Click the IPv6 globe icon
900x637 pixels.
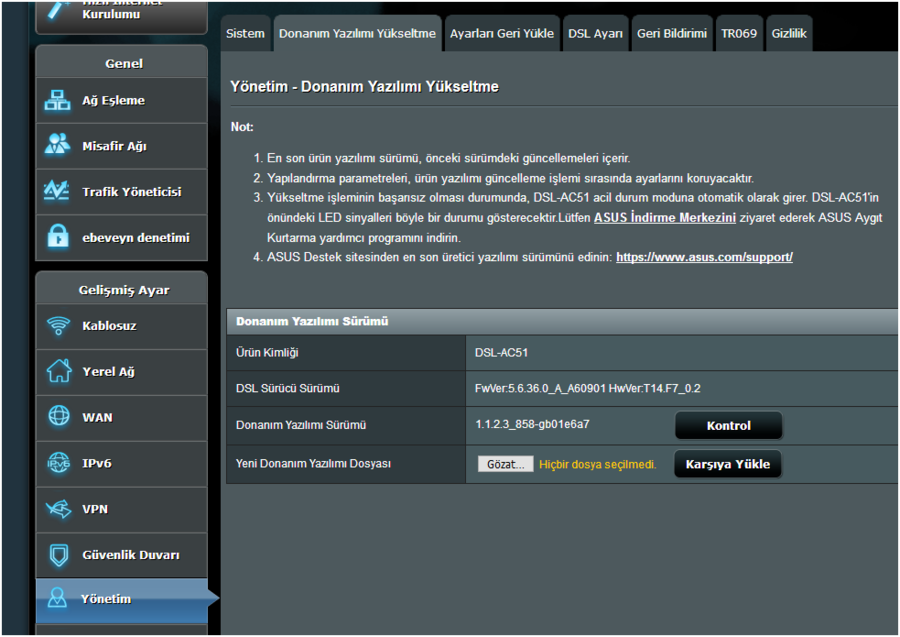point(59,463)
